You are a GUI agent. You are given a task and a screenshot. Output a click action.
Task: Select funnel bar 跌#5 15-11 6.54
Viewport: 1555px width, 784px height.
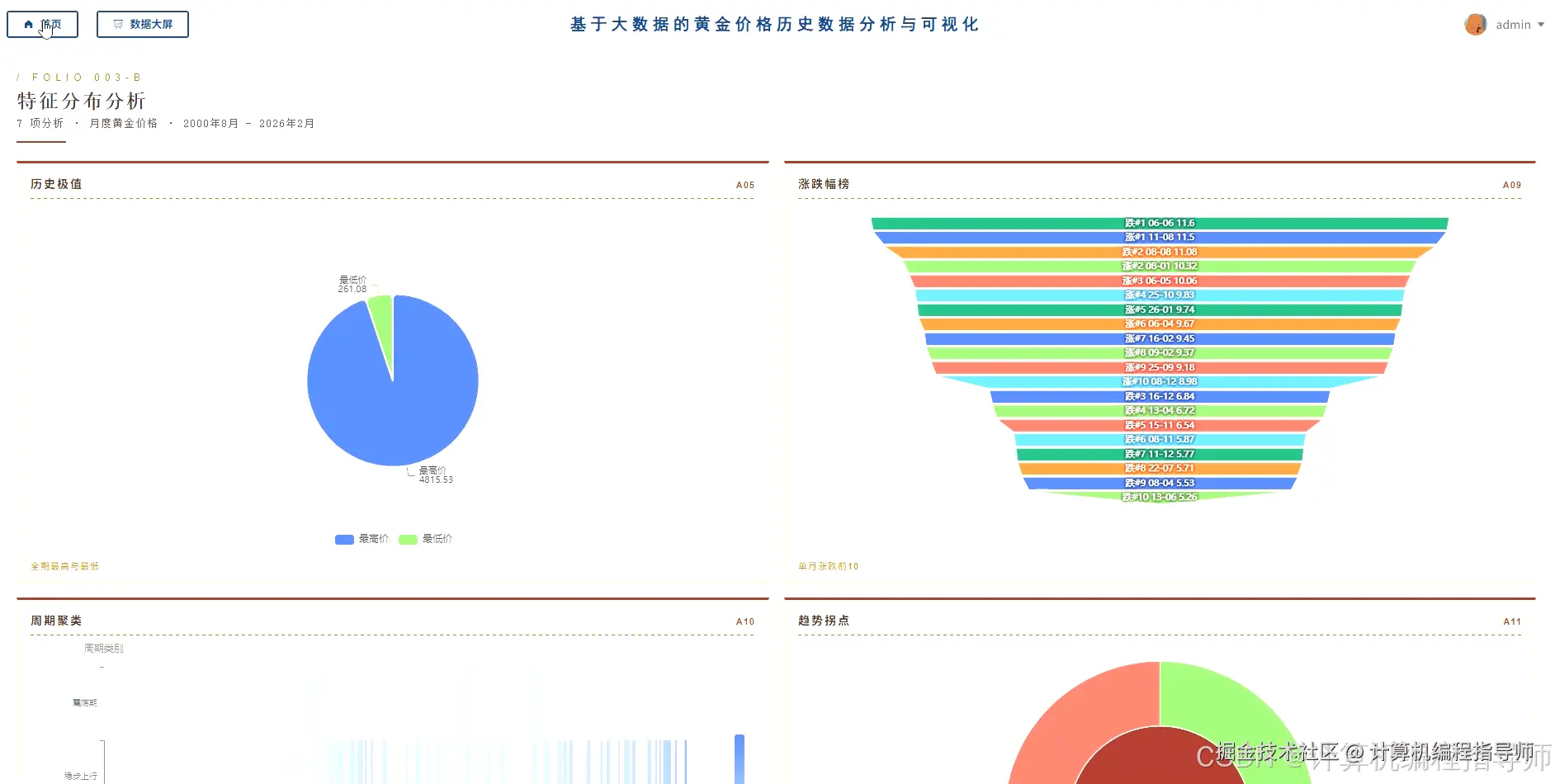point(1160,426)
